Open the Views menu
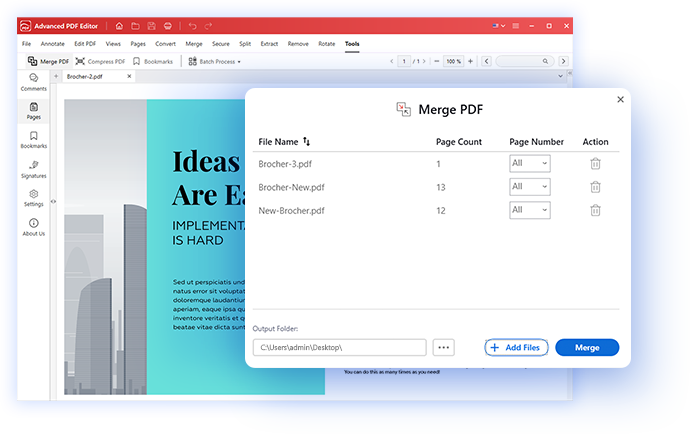 pos(113,44)
